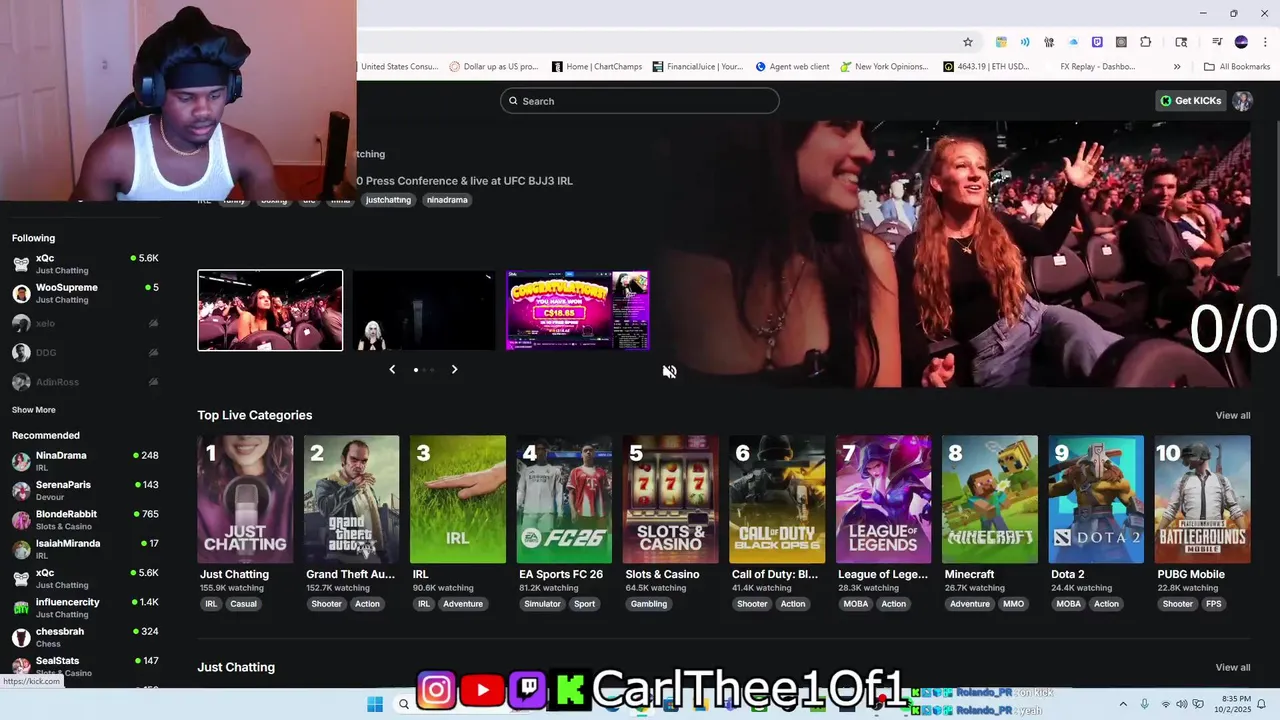Open the Extensions puzzle-piece menu

point(1146,42)
